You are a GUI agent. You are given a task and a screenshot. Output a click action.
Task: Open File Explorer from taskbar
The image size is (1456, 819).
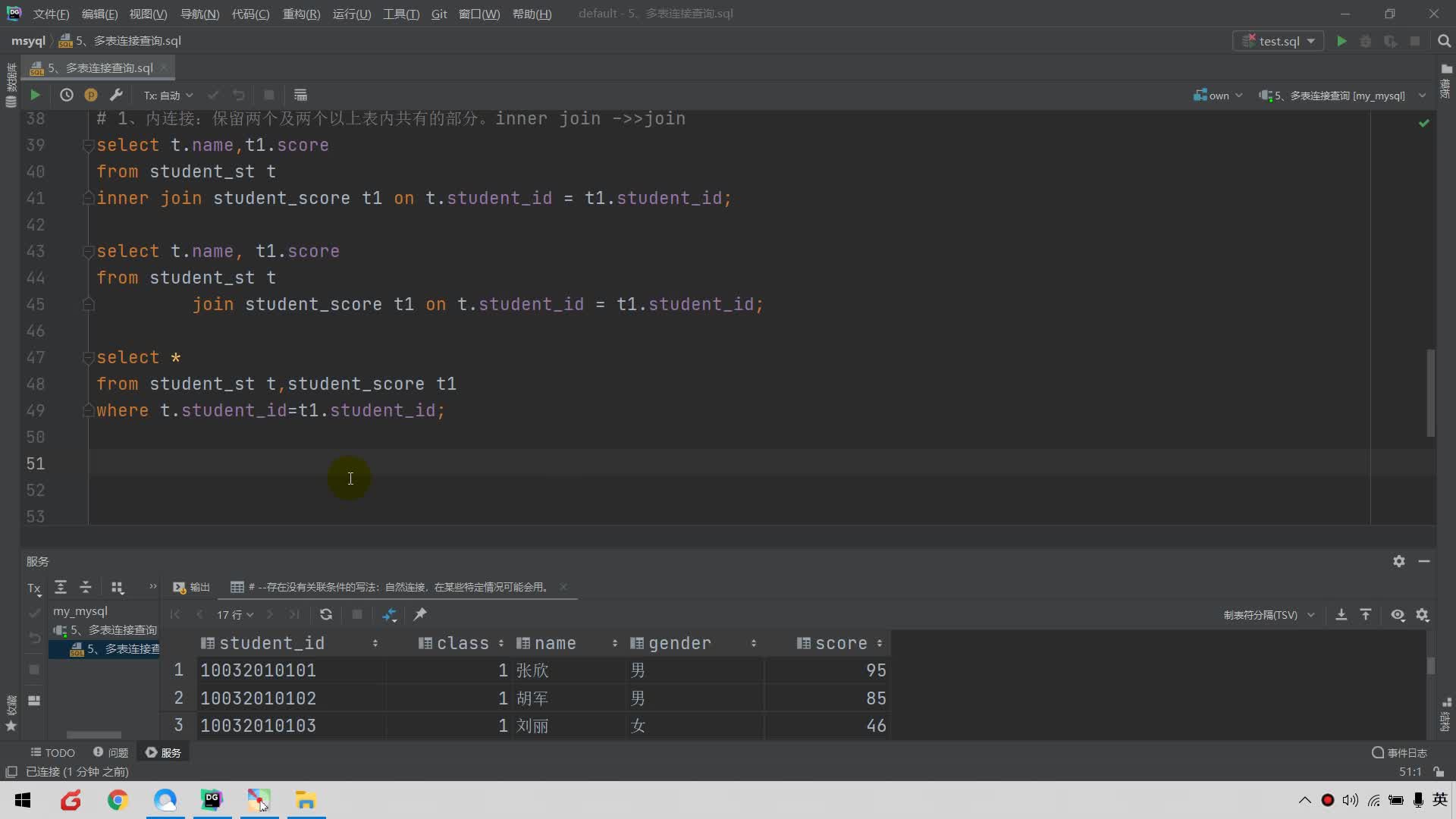pyautogui.click(x=306, y=800)
